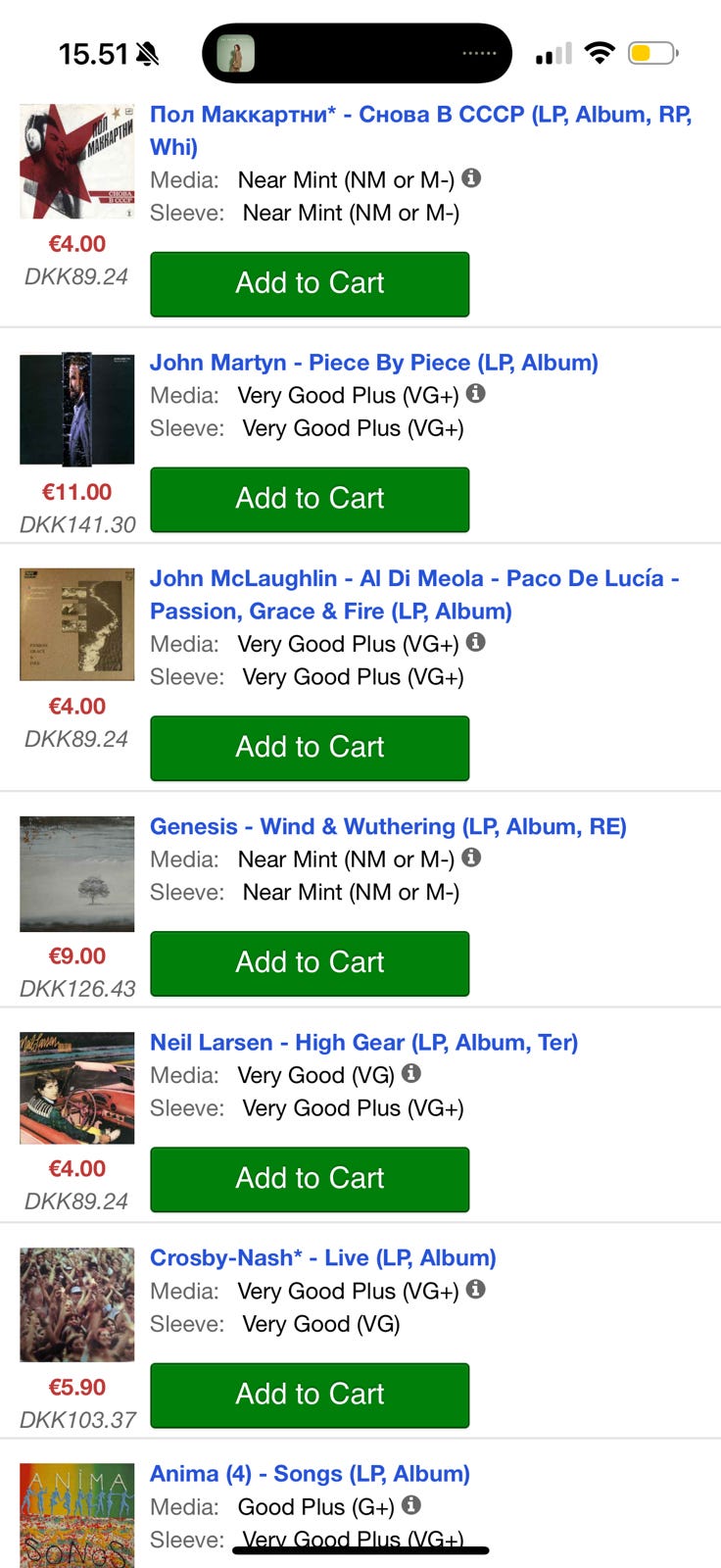Tap the Crosby-Nash Live cover thumbnail
This screenshot has height=1568, width=721.
[77, 1304]
